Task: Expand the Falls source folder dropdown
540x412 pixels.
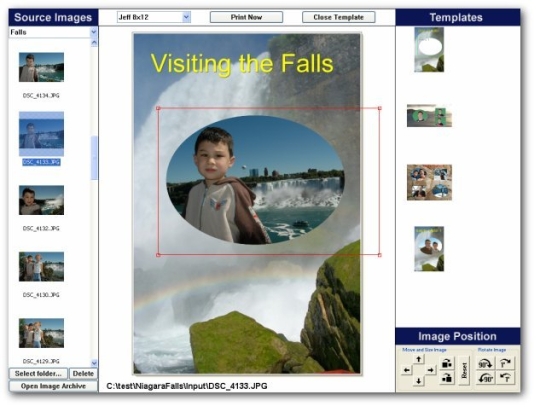Action: click(x=94, y=32)
